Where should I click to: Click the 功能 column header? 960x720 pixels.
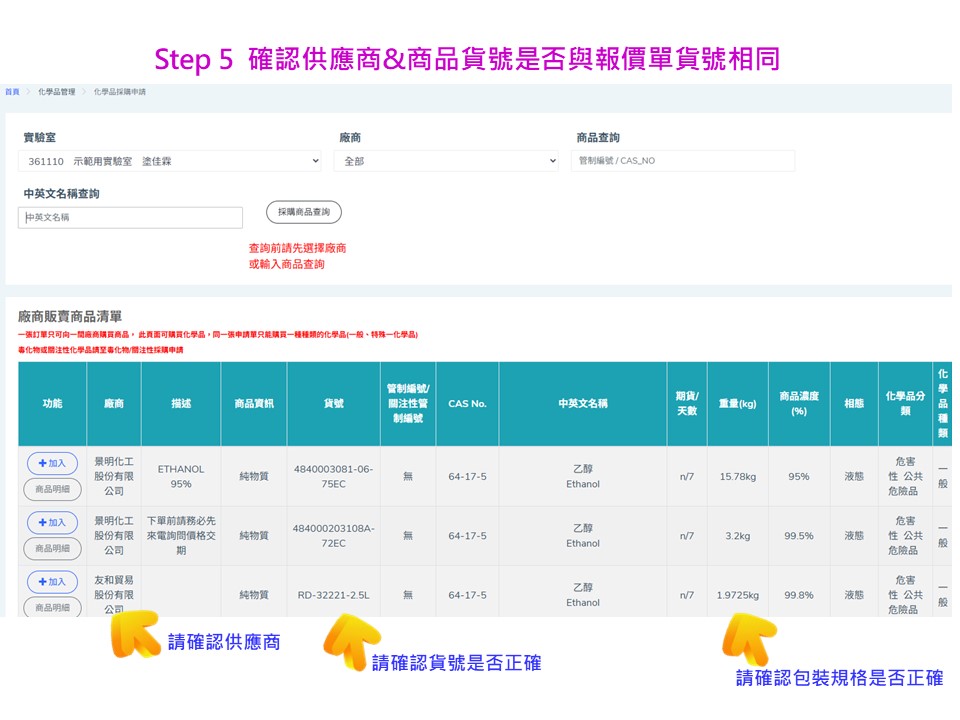point(53,403)
